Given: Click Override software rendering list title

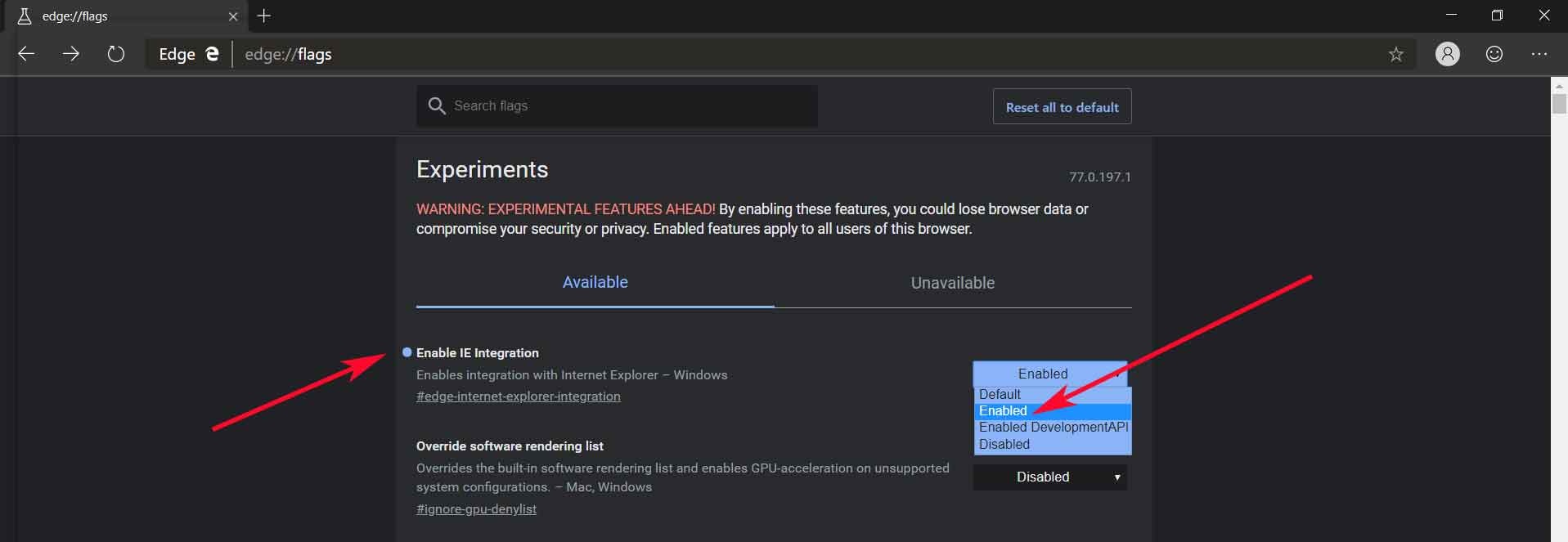Looking at the screenshot, I should (510, 446).
